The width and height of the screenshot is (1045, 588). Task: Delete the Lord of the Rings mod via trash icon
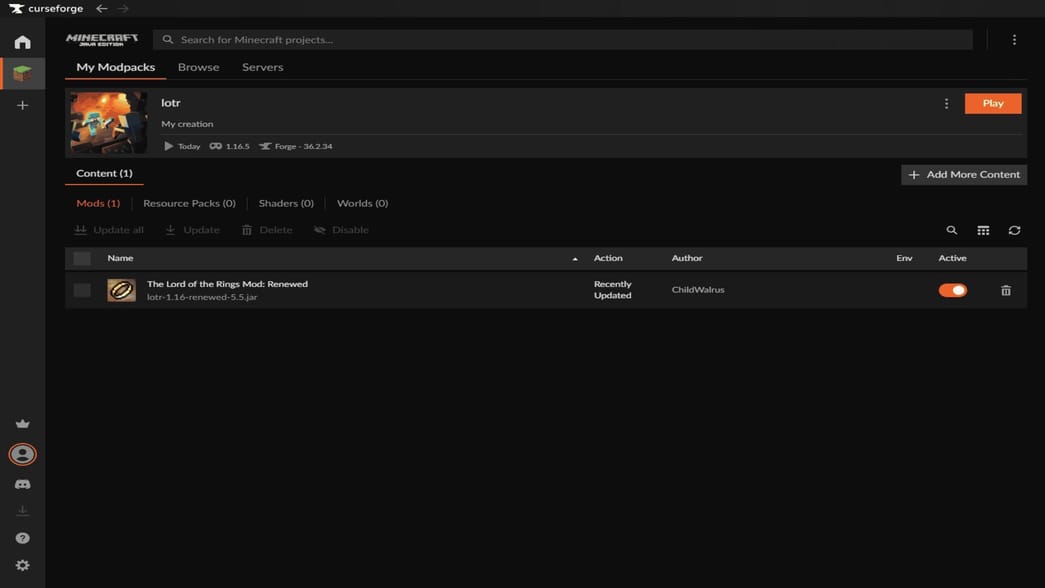point(1006,290)
